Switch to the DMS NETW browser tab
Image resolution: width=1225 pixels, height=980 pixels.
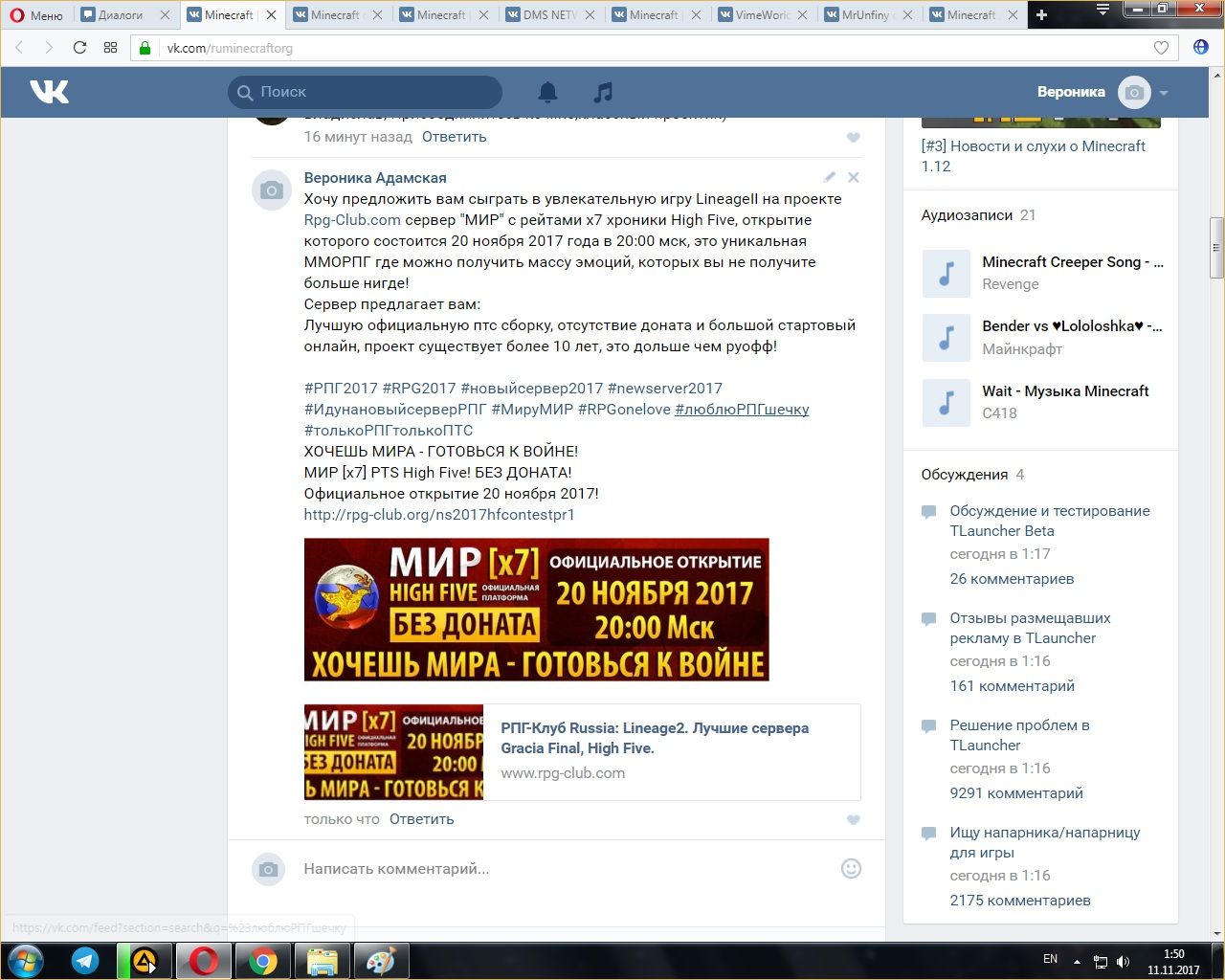coord(549,15)
